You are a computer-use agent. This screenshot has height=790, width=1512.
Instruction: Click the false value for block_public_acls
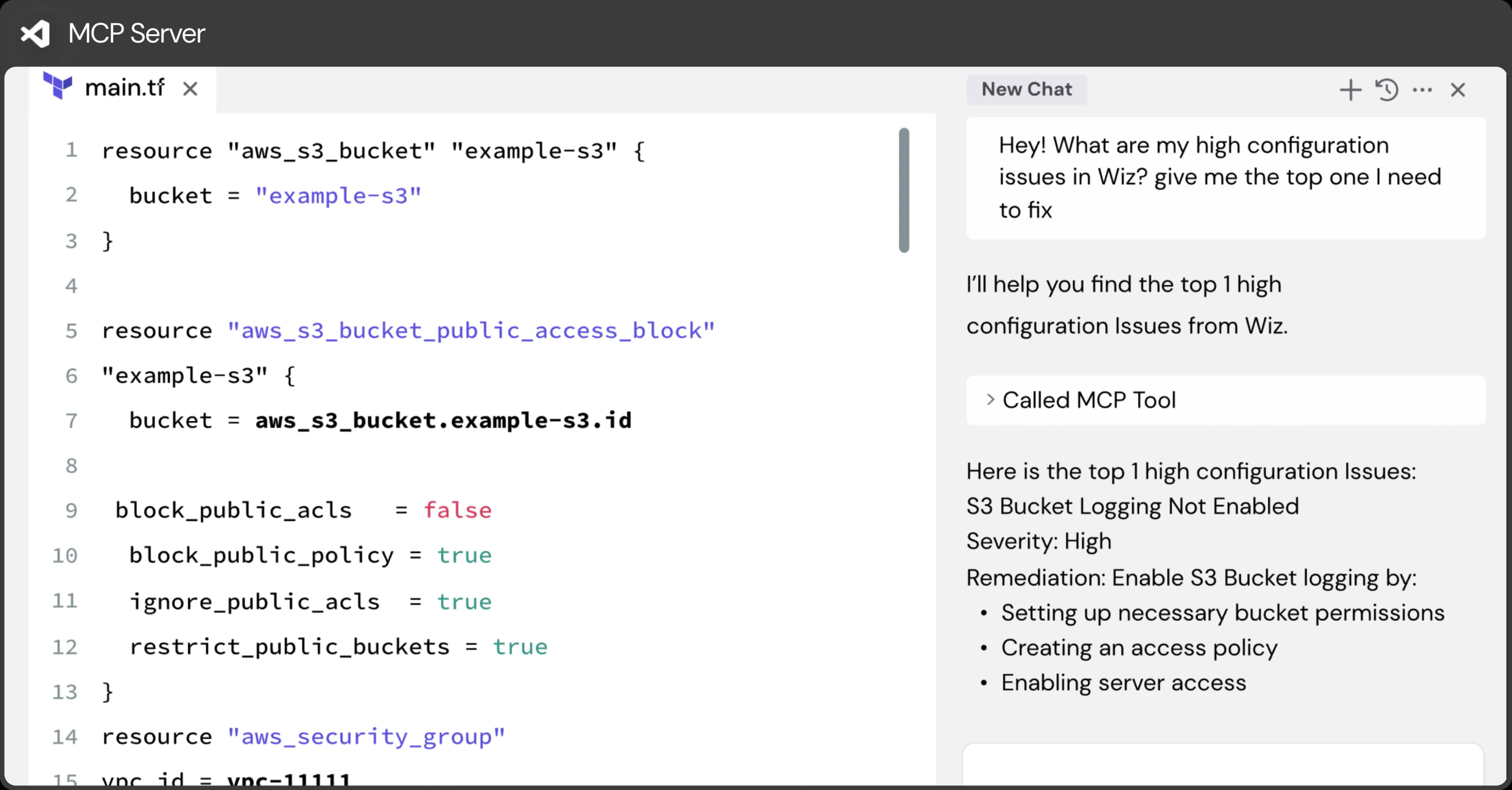coord(457,510)
